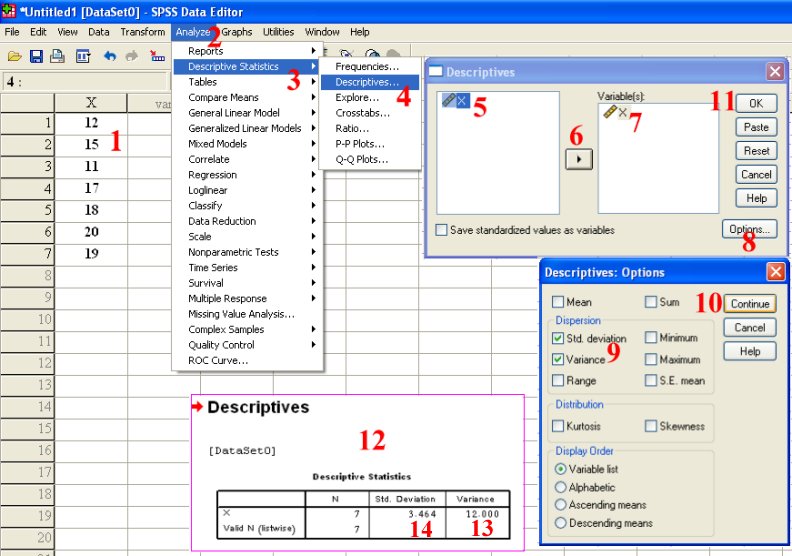The height and width of the screenshot is (556, 792).
Task: Choose Ascending means display order
Action: click(x=560, y=504)
